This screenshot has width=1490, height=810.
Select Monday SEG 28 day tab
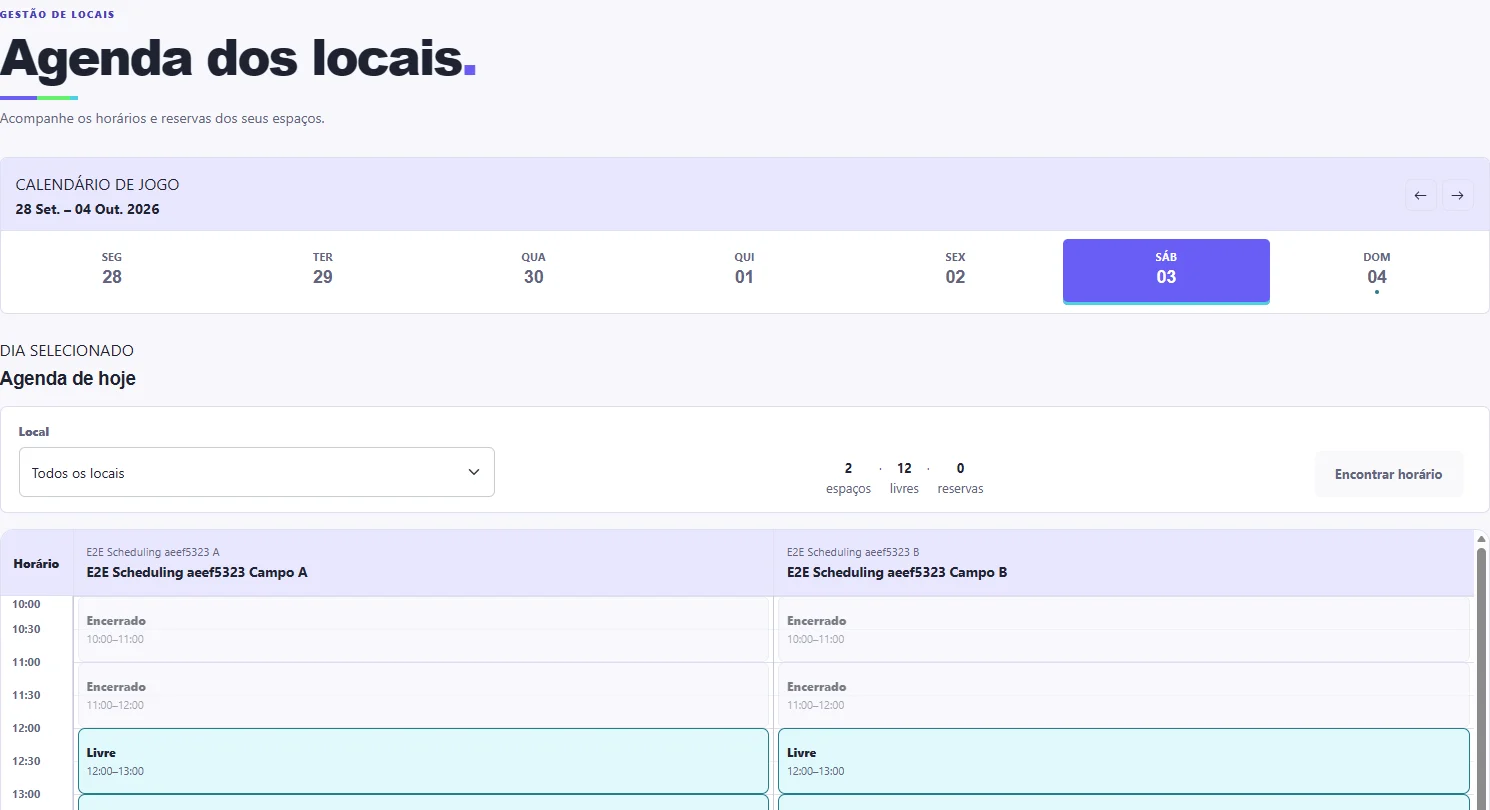point(112,271)
